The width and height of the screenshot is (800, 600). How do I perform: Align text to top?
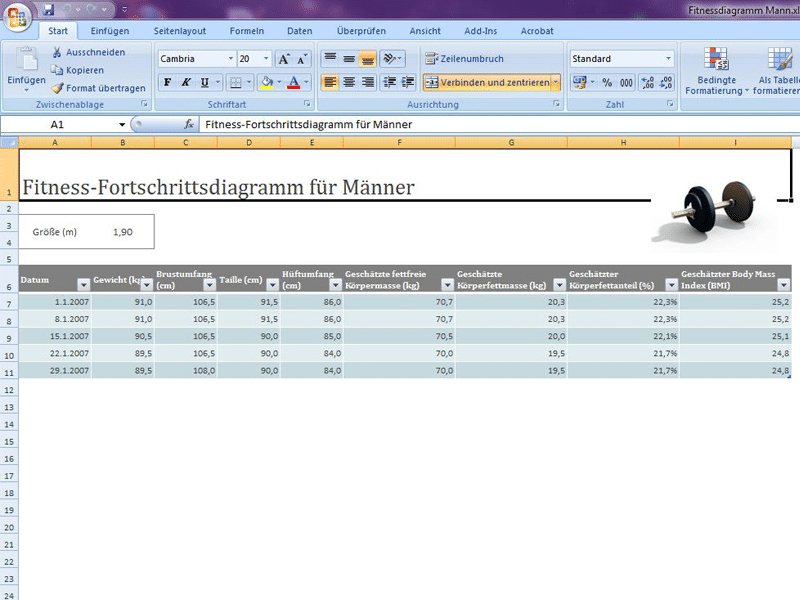click(x=331, y=59)
